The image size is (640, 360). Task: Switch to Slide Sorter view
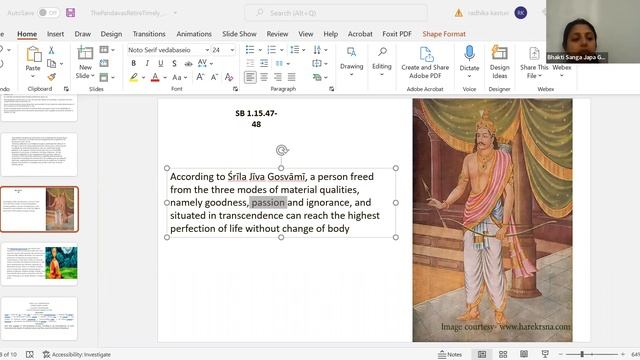503,354
